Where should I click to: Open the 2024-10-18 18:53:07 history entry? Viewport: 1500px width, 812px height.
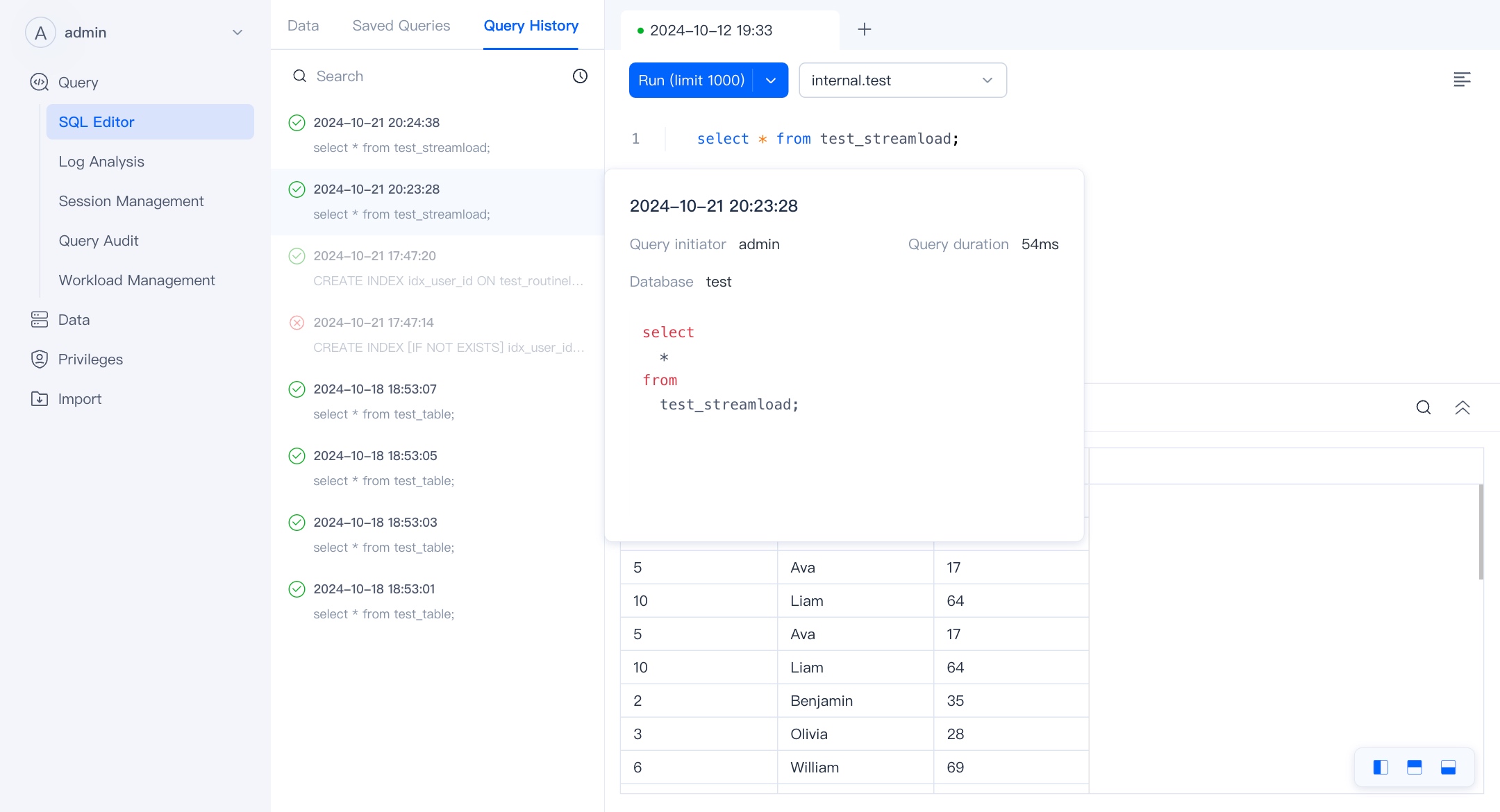[437, 401]
